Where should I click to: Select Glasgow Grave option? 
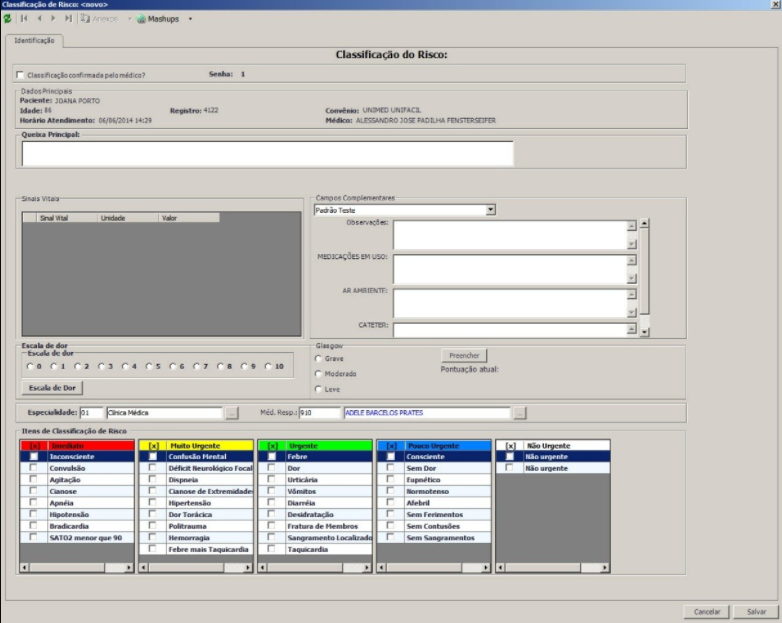(x=318, y=358)
